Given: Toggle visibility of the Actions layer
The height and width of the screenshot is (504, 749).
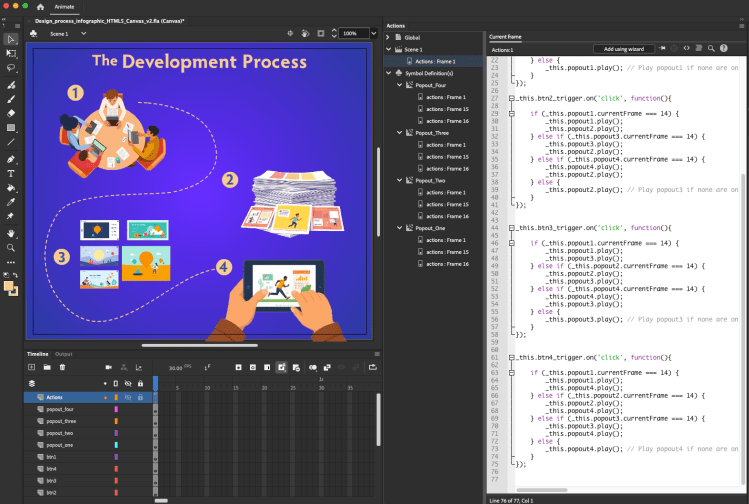Looking at the screenshot, I should click(128, 397).
